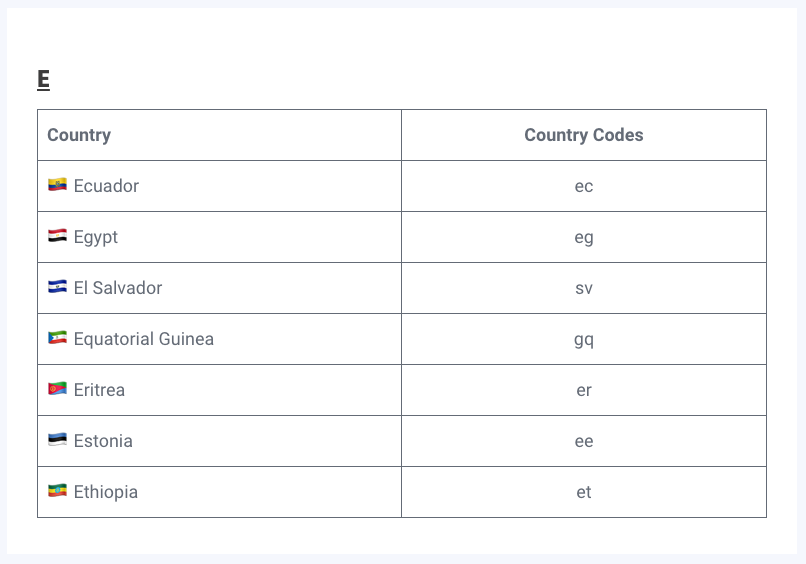Select the Estonia country name text
Viewport: 806px width, 564px height.
(103, 441)
